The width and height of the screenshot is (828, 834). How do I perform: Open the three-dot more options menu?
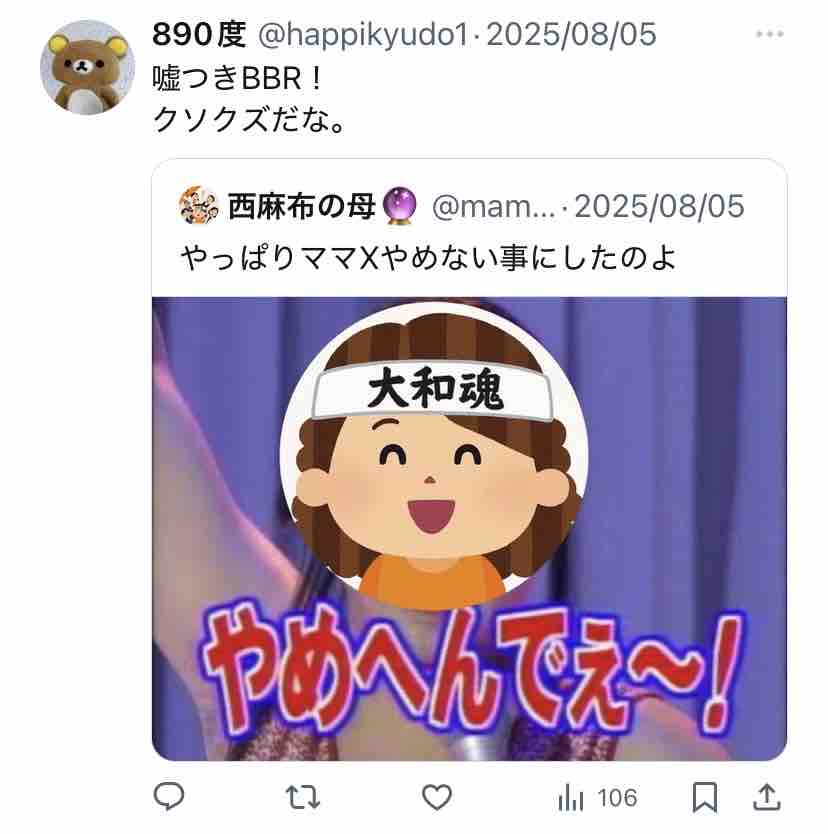click(770, 34)
